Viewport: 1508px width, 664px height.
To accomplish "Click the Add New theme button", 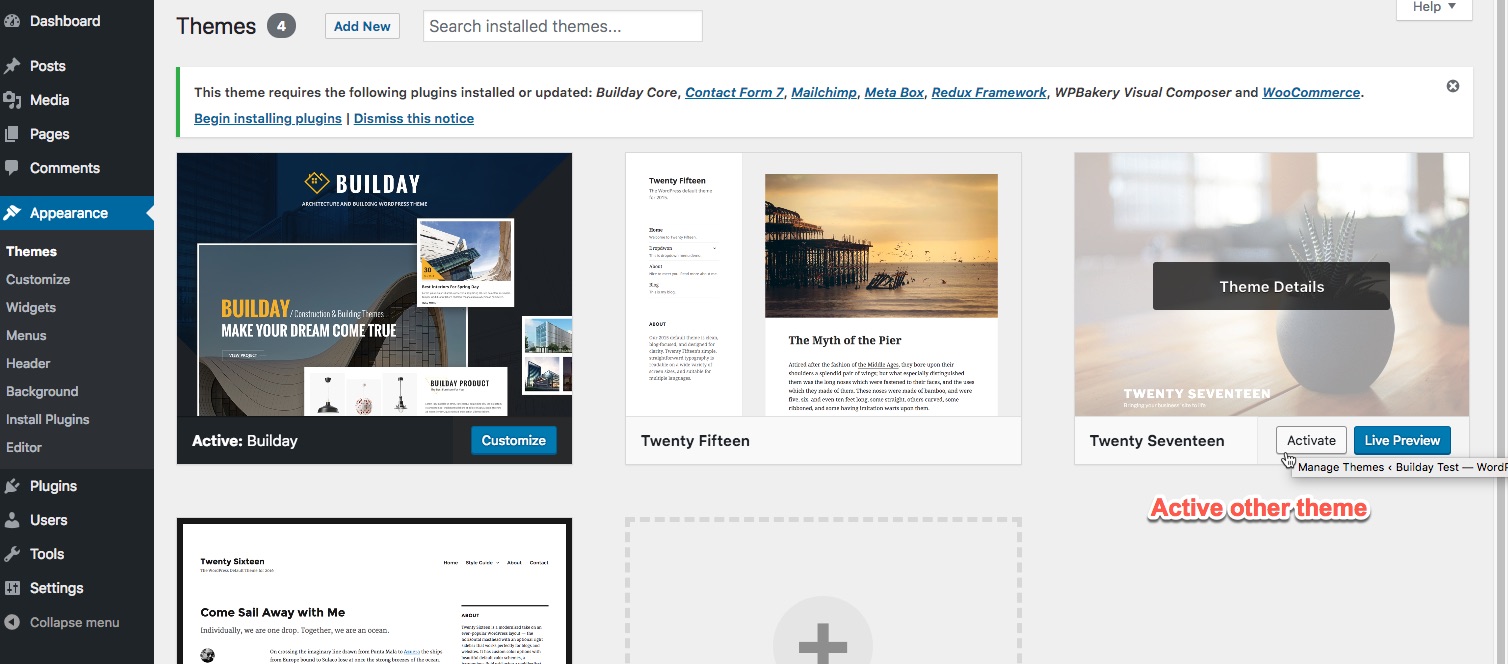I will pyautogui.click(x=362, y=26).
